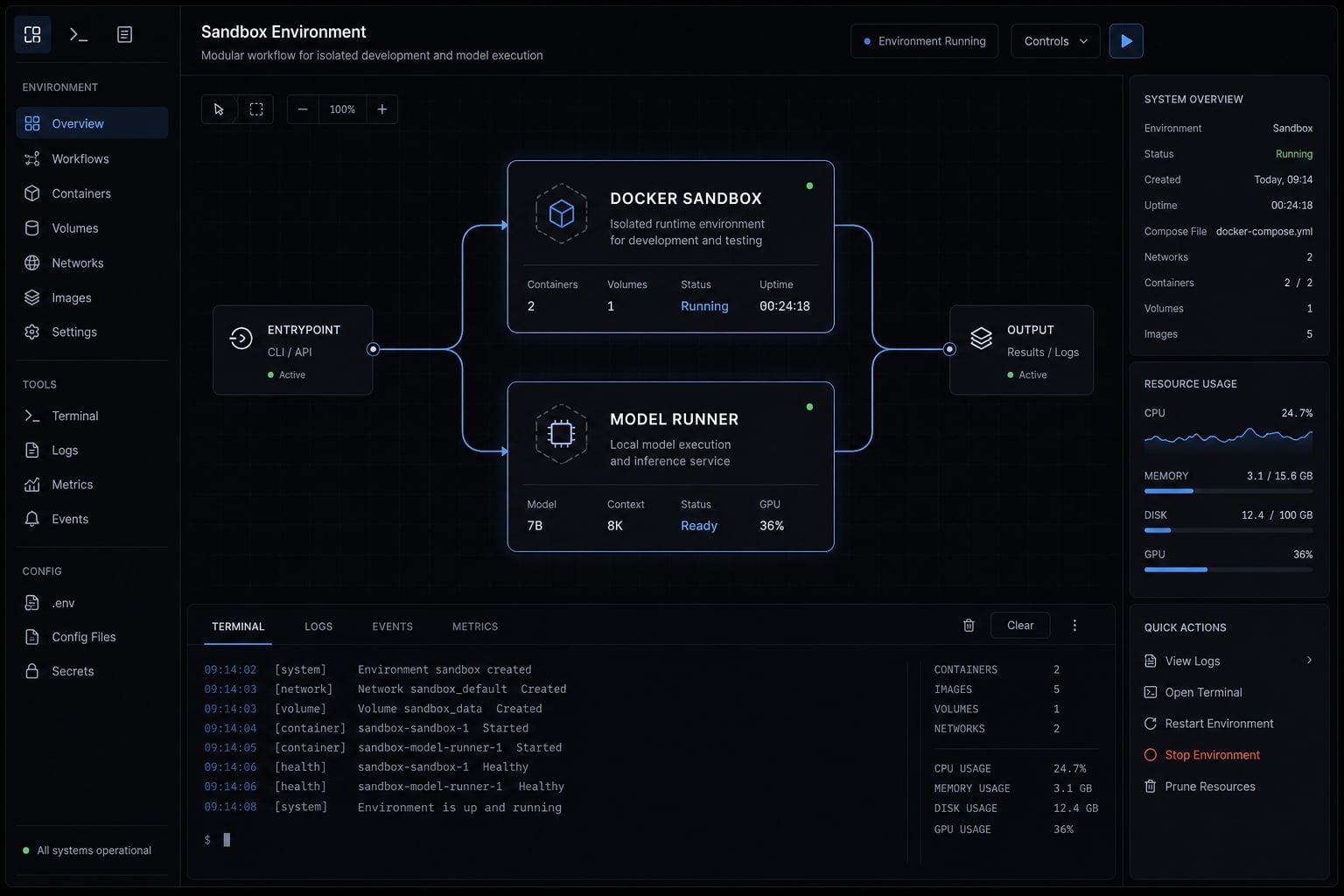Go to Volumes section
The height and width of the screenshot is (896, 1344).
(x=92, y=228)
